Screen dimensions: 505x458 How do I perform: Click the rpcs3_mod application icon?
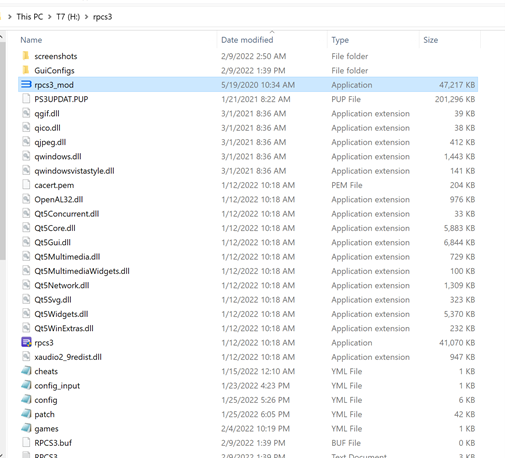point(26,84)
